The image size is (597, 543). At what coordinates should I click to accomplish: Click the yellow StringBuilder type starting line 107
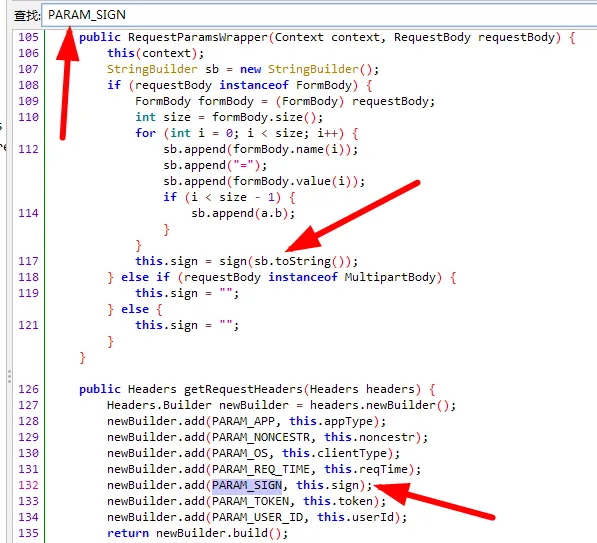(152, 69)
